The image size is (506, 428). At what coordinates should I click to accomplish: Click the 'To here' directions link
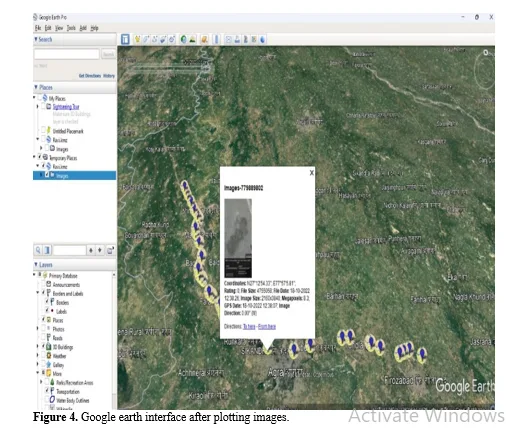[x=249, y=327]
